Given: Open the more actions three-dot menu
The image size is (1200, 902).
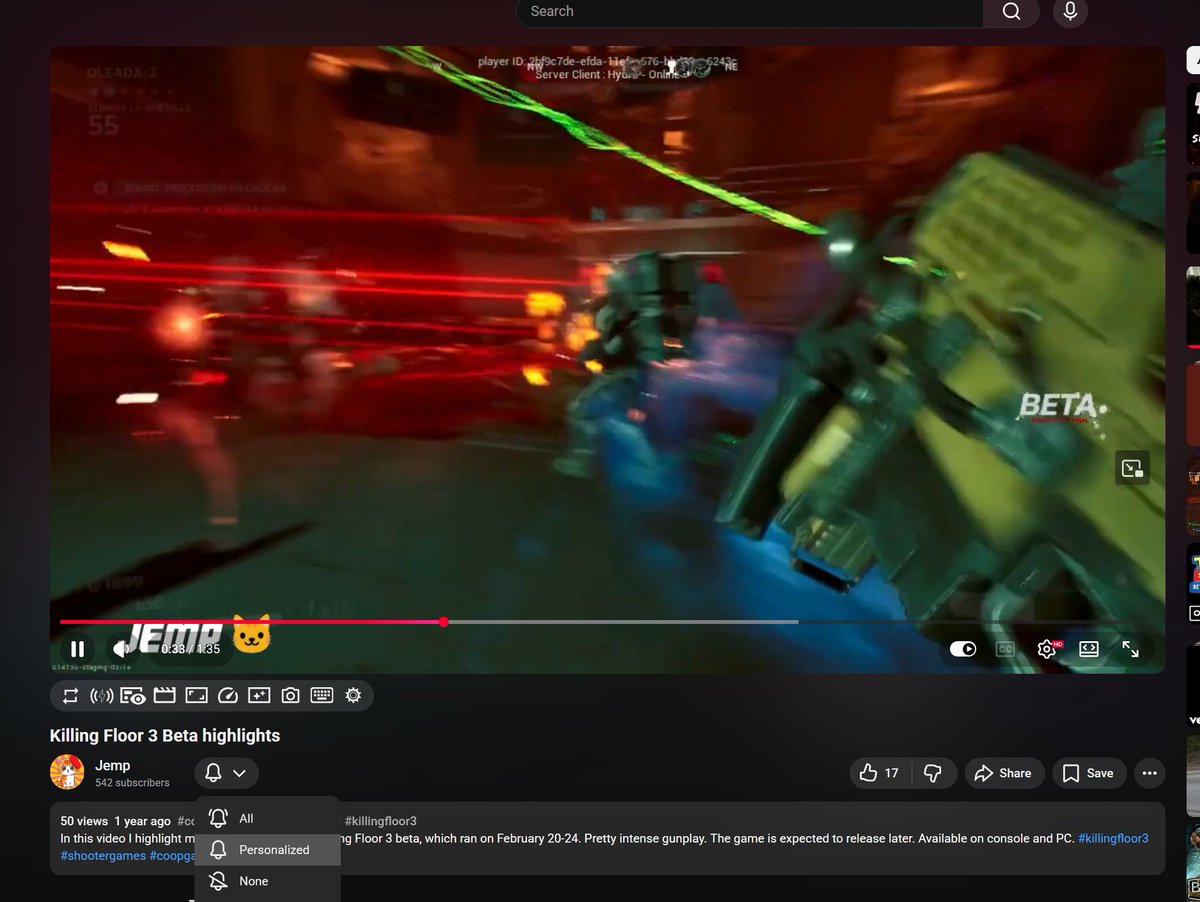Looking at the screenshot, I should coord(1149,773).
